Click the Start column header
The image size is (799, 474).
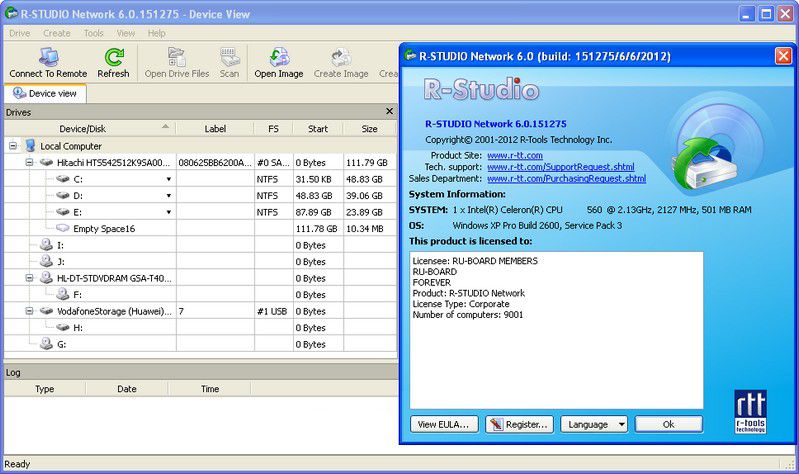click(x=318, y=129)
